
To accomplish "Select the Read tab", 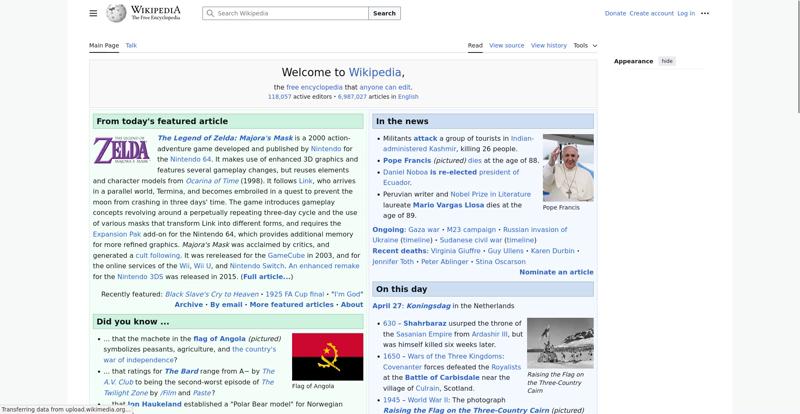I will point(475,45).
